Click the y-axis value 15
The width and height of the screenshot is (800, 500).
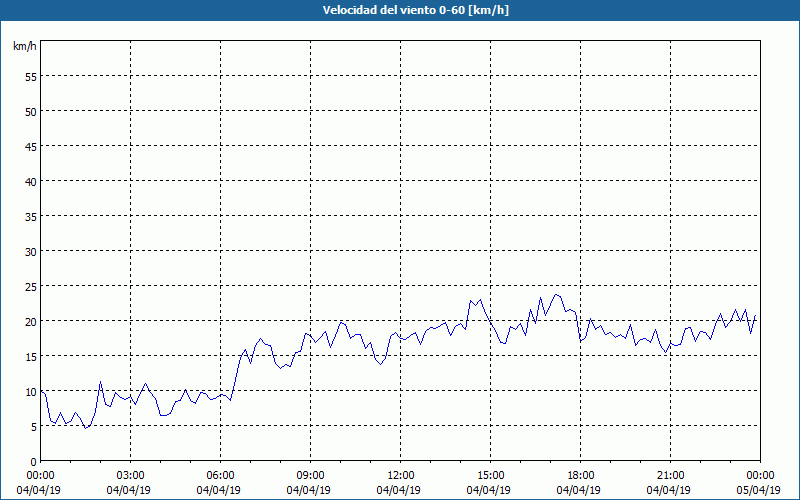(x=31, y=357)
